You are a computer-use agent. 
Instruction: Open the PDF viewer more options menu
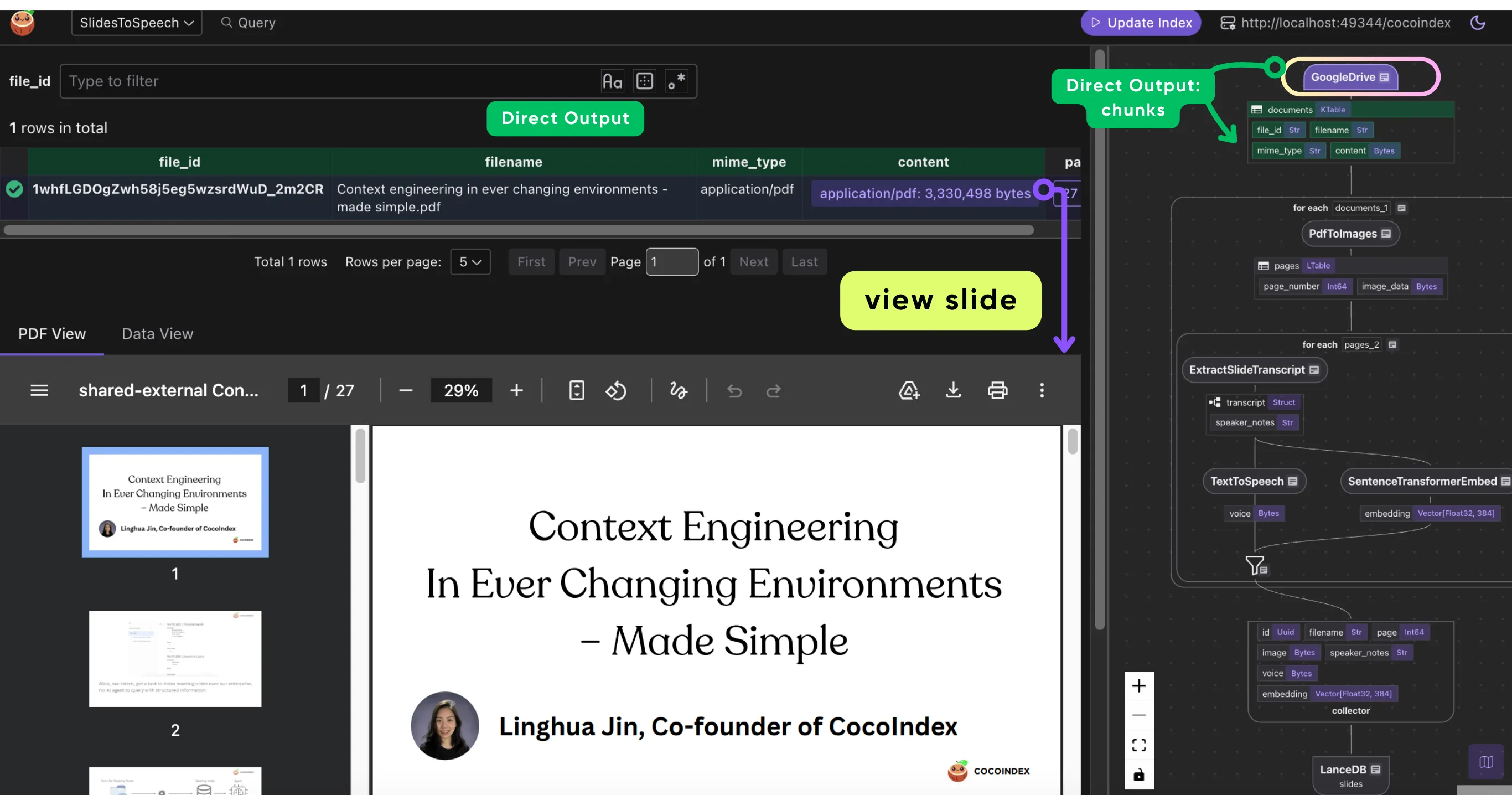1042,390
